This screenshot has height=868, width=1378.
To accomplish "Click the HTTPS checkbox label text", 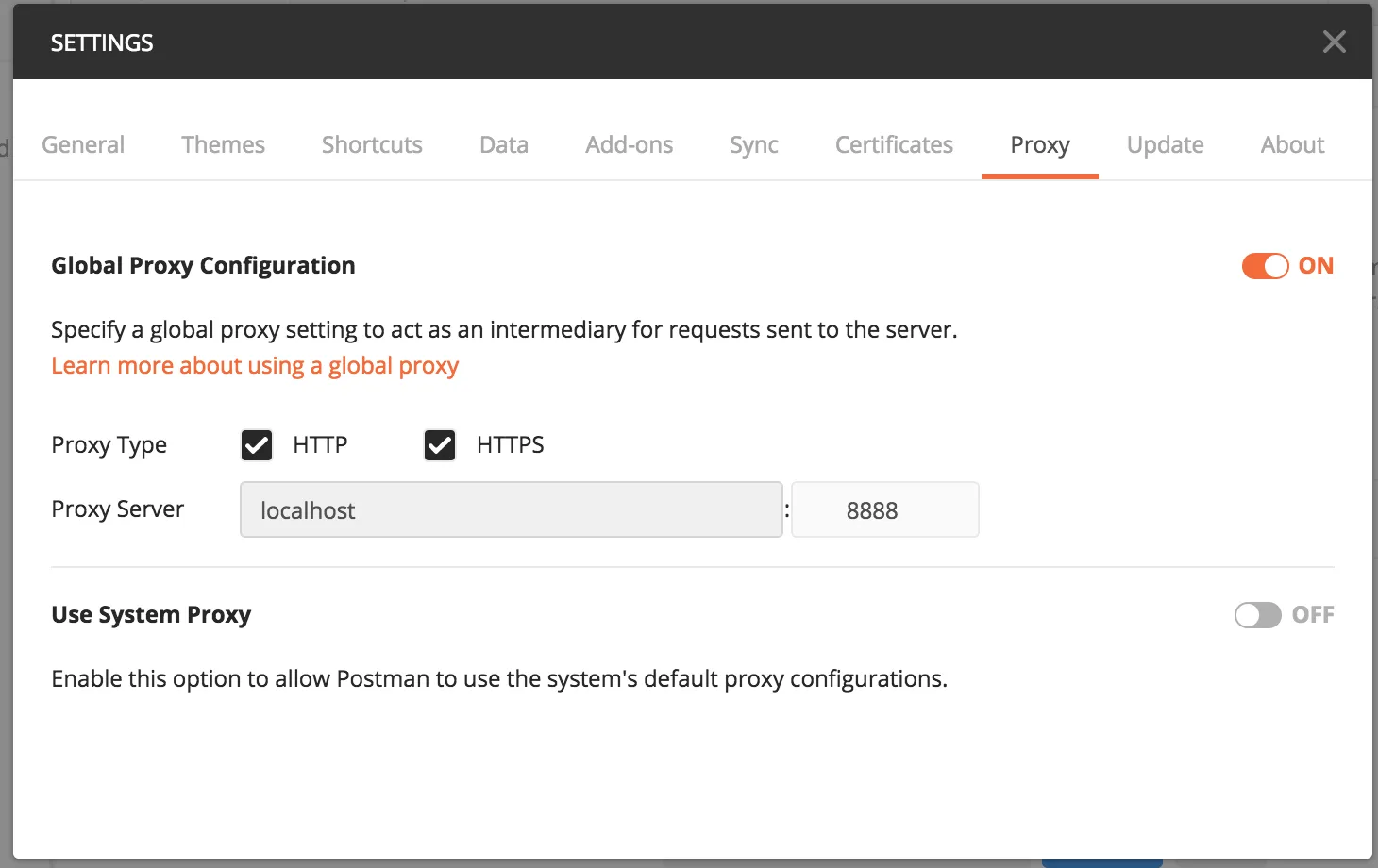I will point(510,444).
